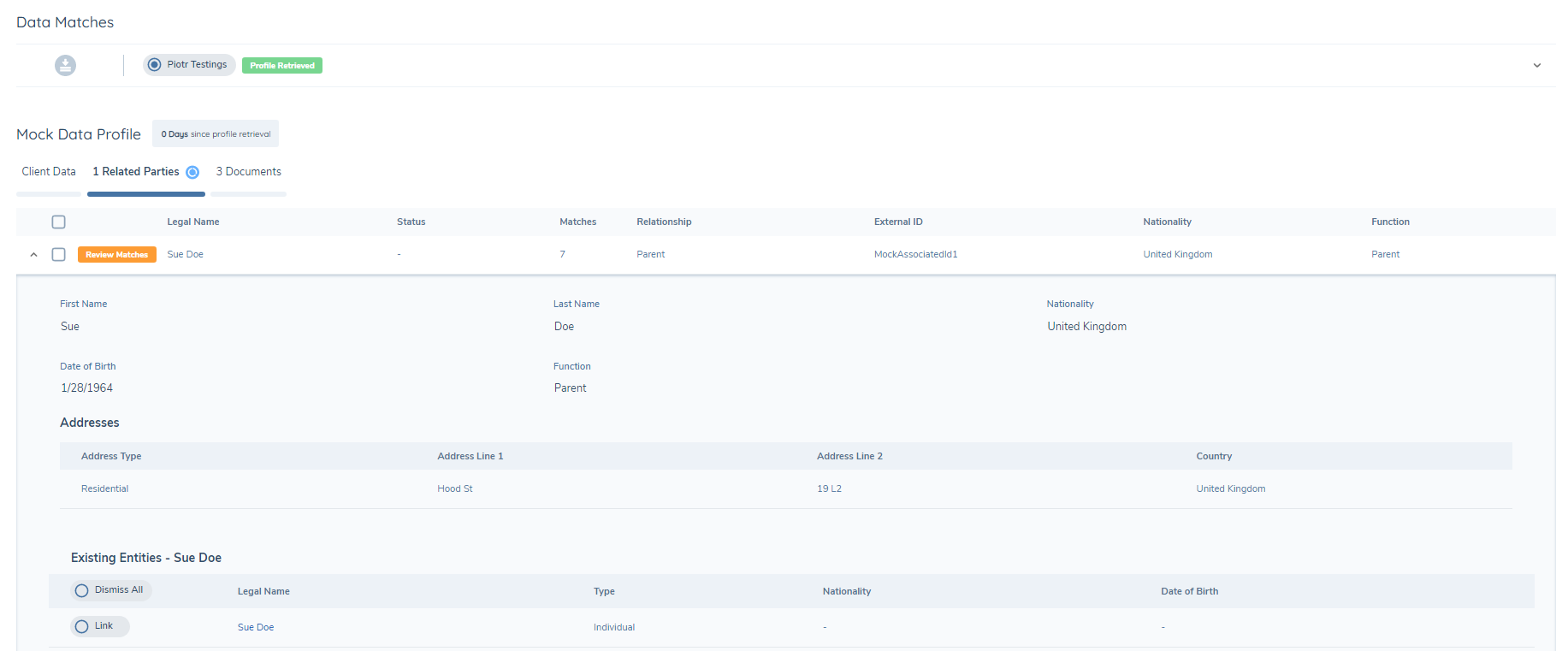Open the Sue Doe existing entity link
The height and width of the screenshot is (651, 1568).
pos(256,627)
